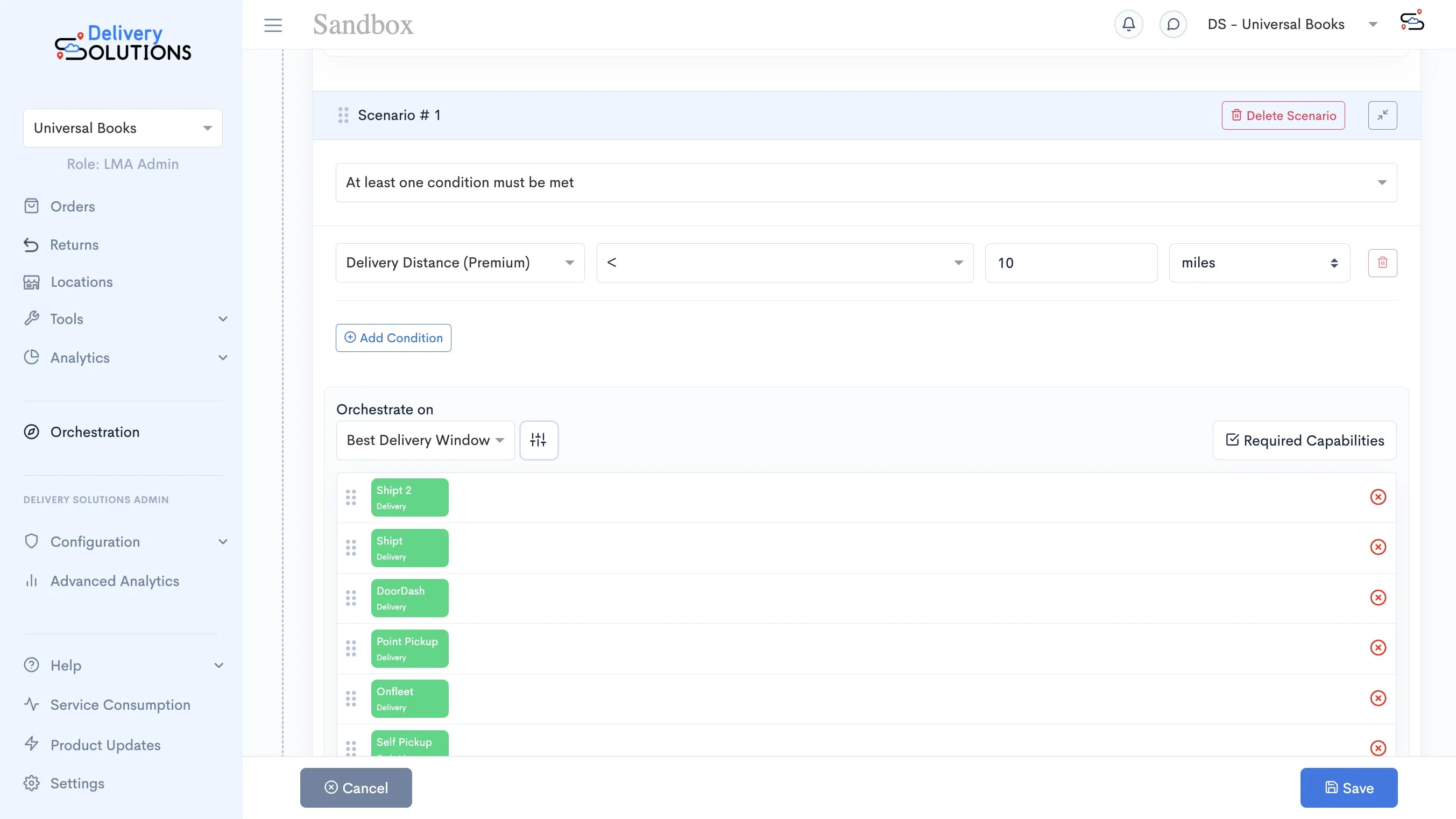The image size is (1456, 819).
Task: Open Orchestration in the sidebar
Action: pos(94,432)
